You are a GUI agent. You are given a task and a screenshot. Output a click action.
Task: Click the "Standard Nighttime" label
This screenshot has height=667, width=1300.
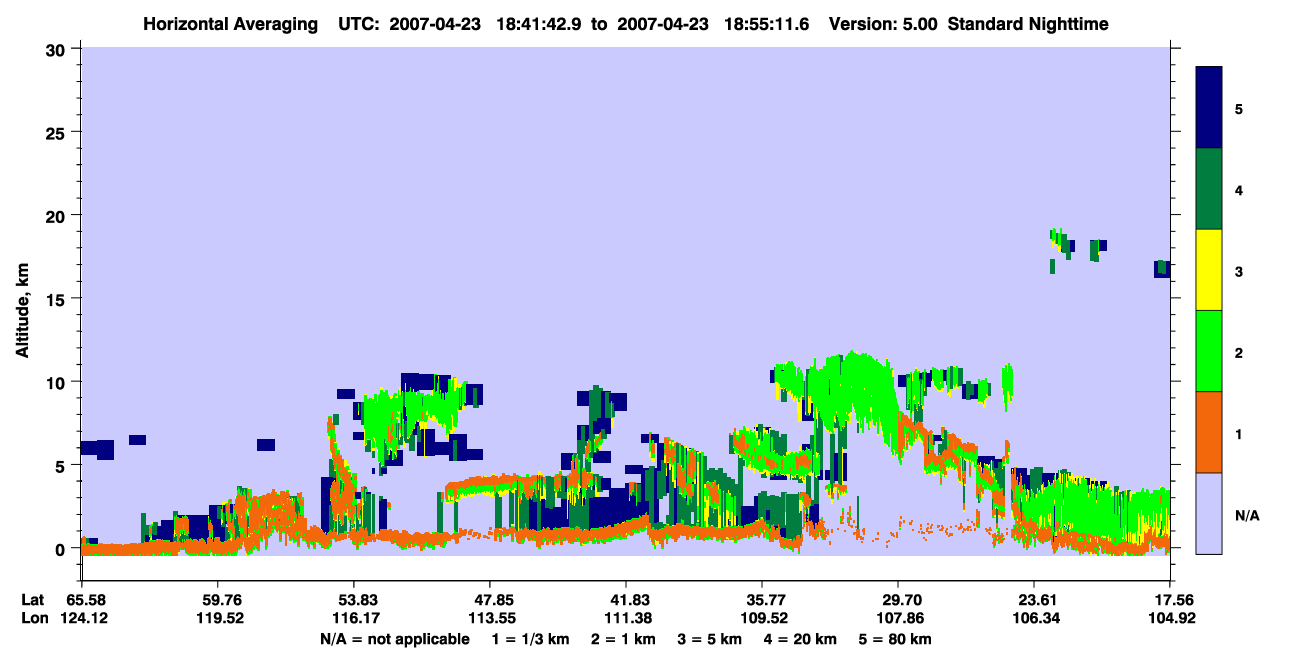click(1028, 23)
